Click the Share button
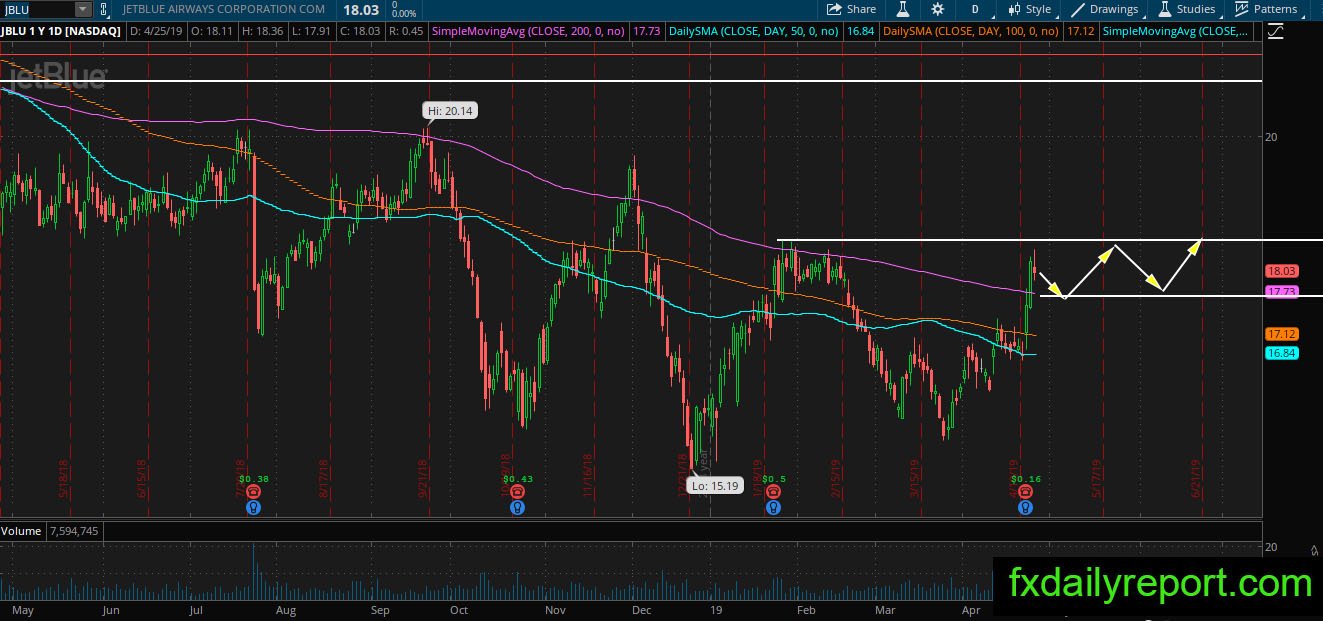 850,9
